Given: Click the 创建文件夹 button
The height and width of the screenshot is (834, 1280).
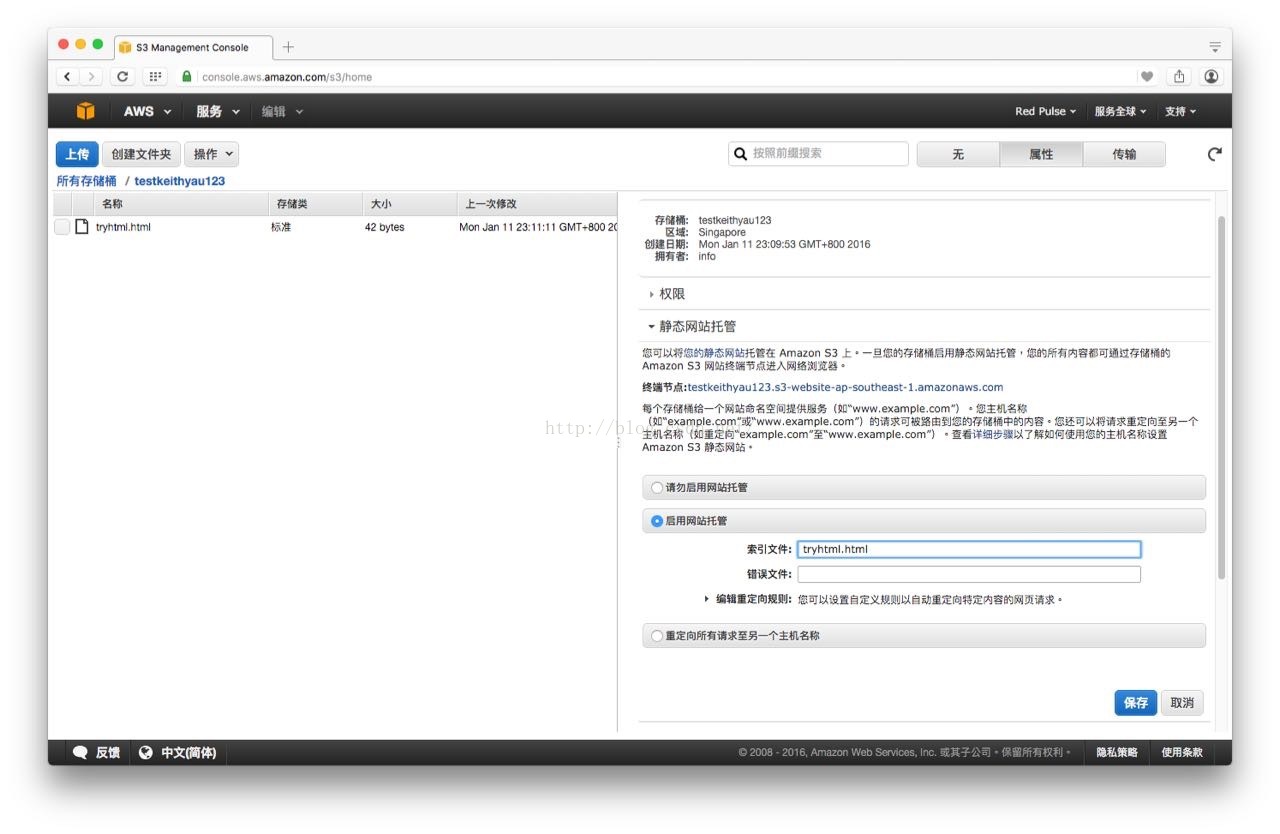Looking at the screenshot, I should click(x=141, y=154).
